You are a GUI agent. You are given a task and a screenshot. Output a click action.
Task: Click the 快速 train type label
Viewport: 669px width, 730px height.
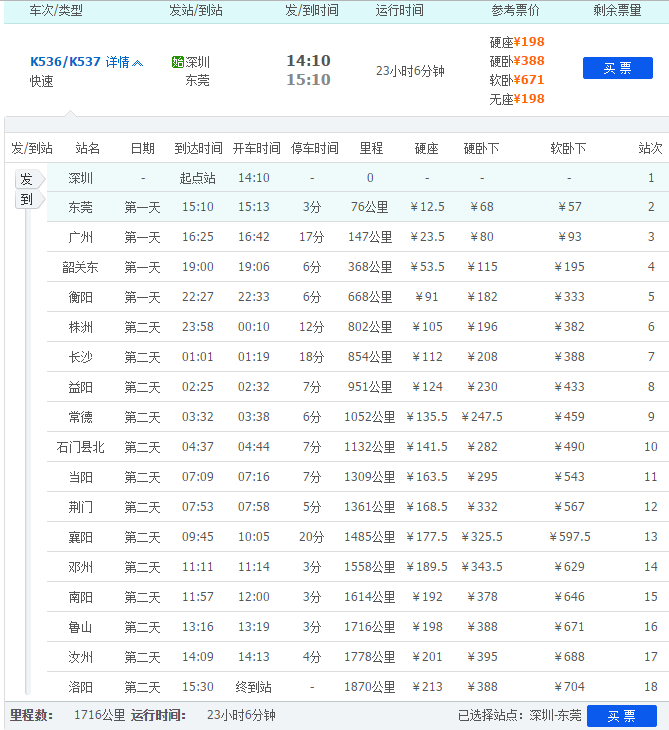(x=41, y=81)
